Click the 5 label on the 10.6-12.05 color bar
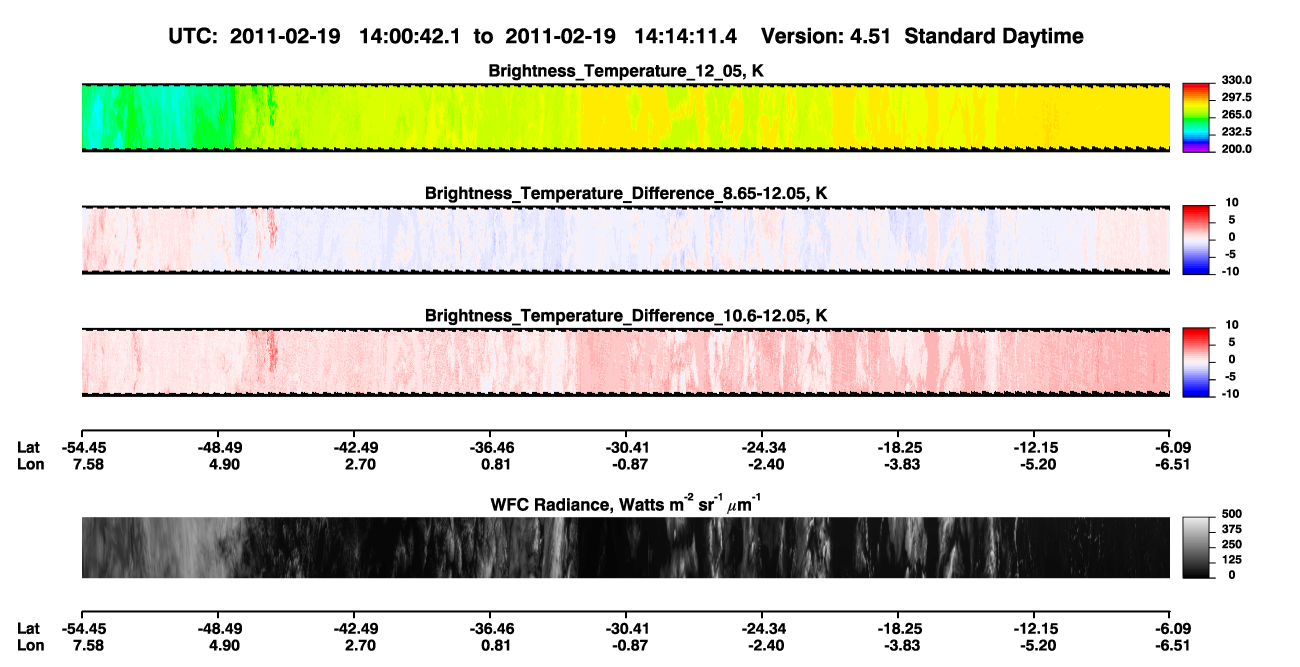 pos(1232,342)
